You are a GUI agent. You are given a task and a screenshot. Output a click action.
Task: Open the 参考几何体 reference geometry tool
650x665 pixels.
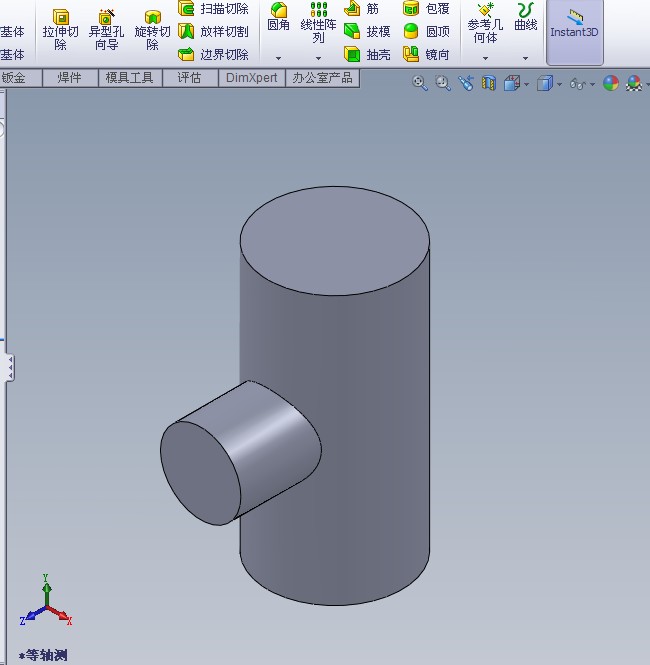point(485,23)
